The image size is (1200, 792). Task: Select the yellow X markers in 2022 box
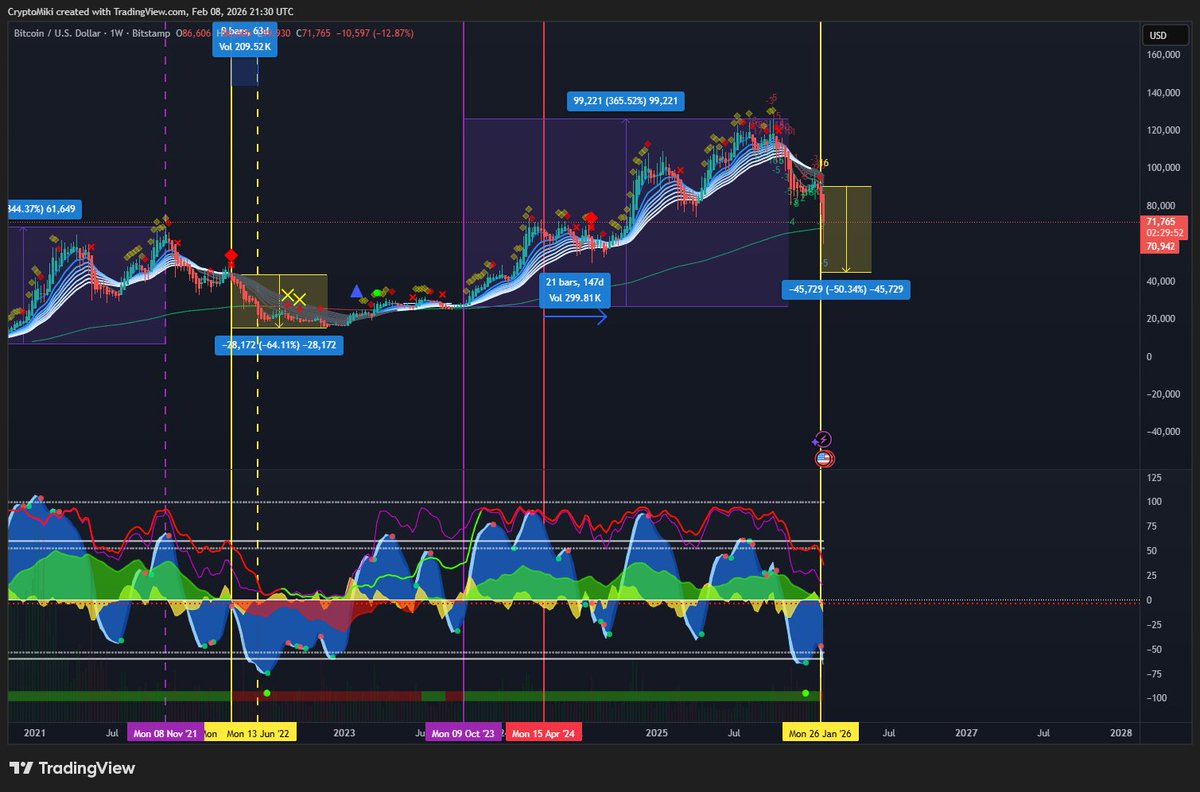(293, 297)
